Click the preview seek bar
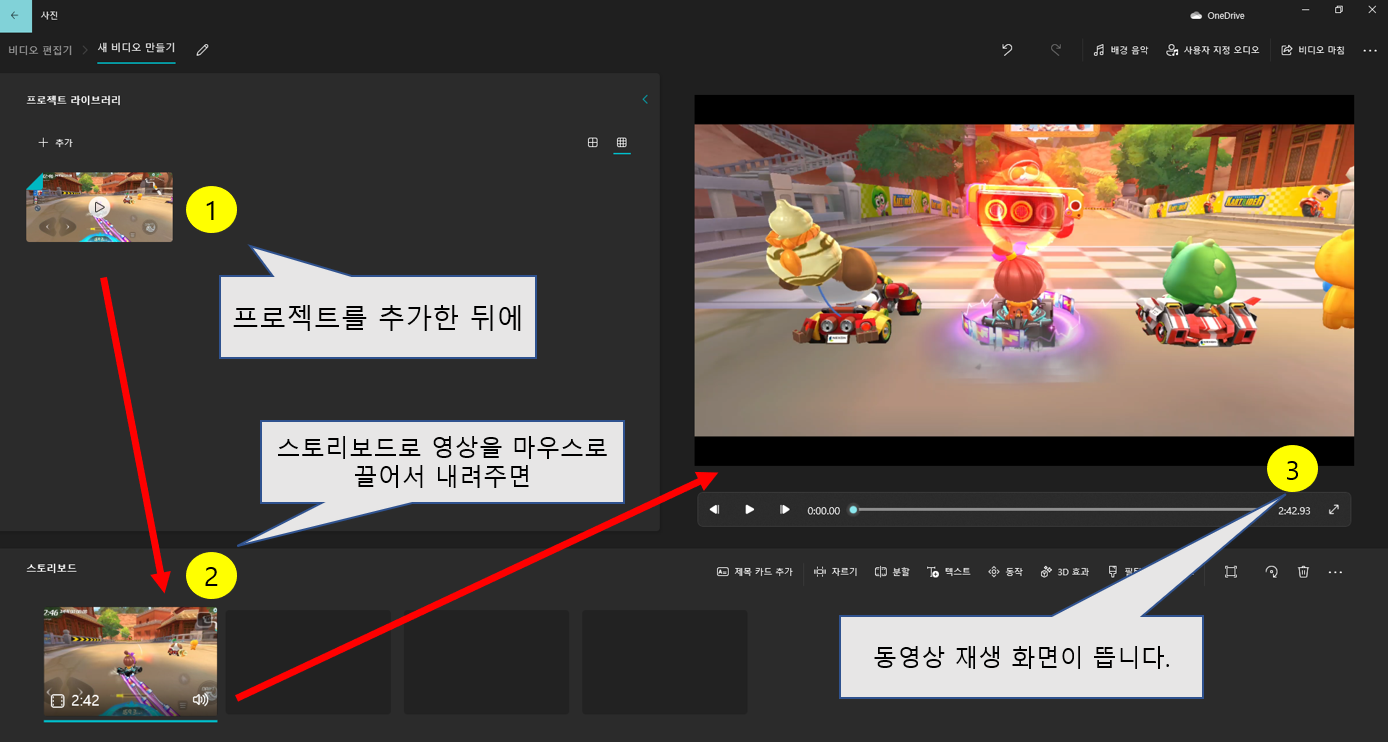 [x=1061, y=510]
